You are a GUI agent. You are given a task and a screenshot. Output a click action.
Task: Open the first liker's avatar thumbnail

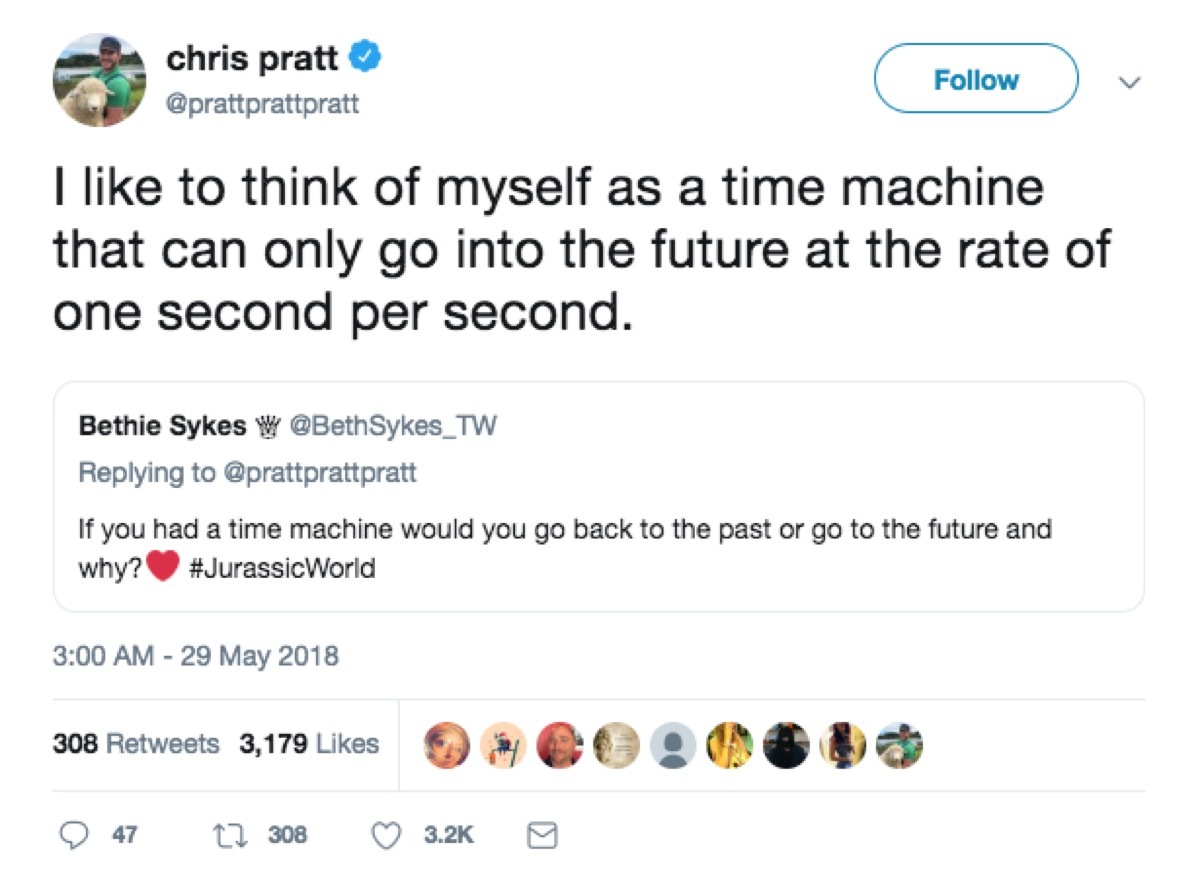448,745
